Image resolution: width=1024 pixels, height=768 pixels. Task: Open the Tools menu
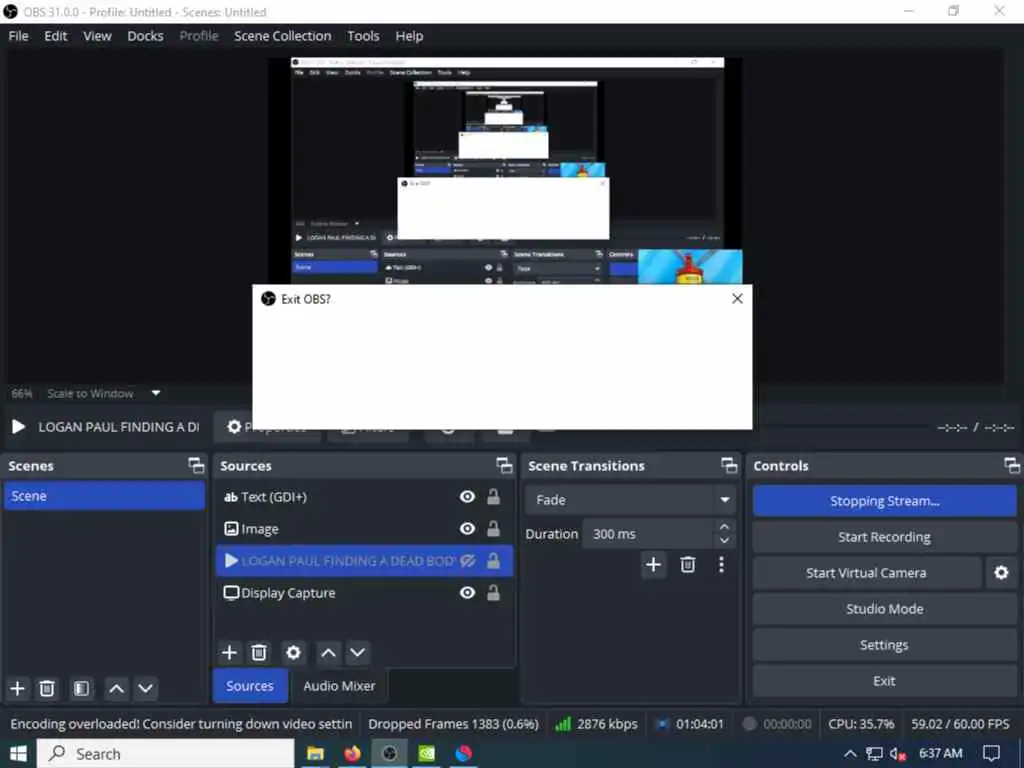(363, 36)
